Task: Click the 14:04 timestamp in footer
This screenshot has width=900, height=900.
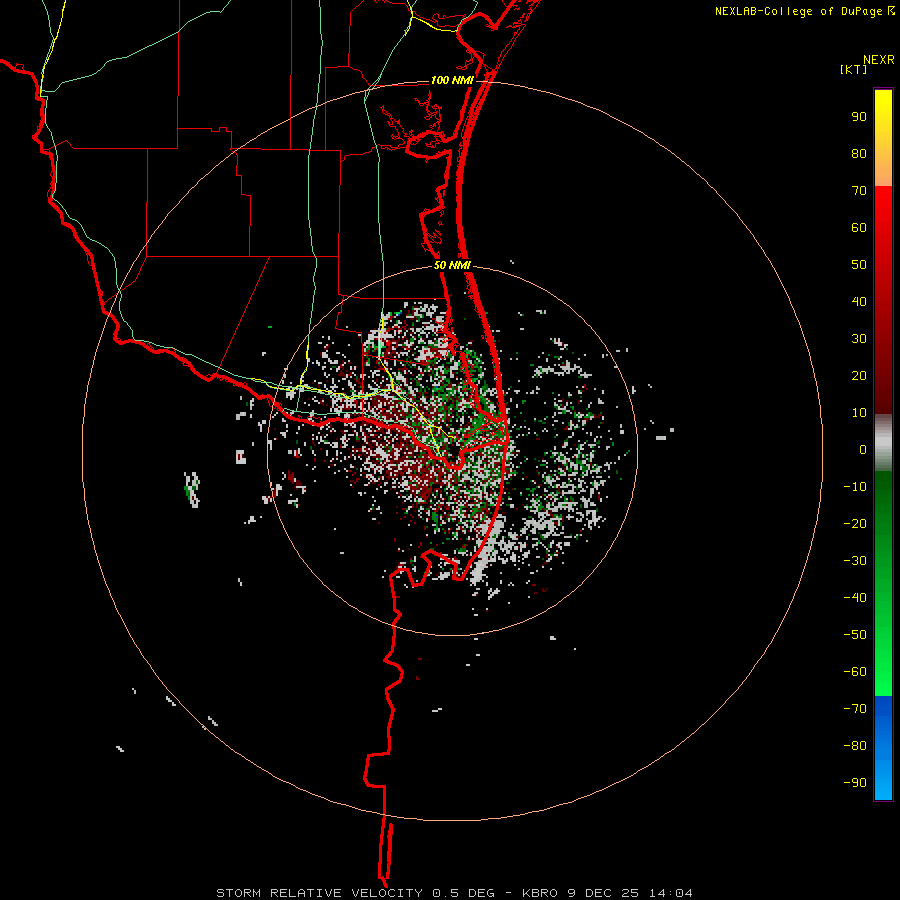Action: point(671,893)
